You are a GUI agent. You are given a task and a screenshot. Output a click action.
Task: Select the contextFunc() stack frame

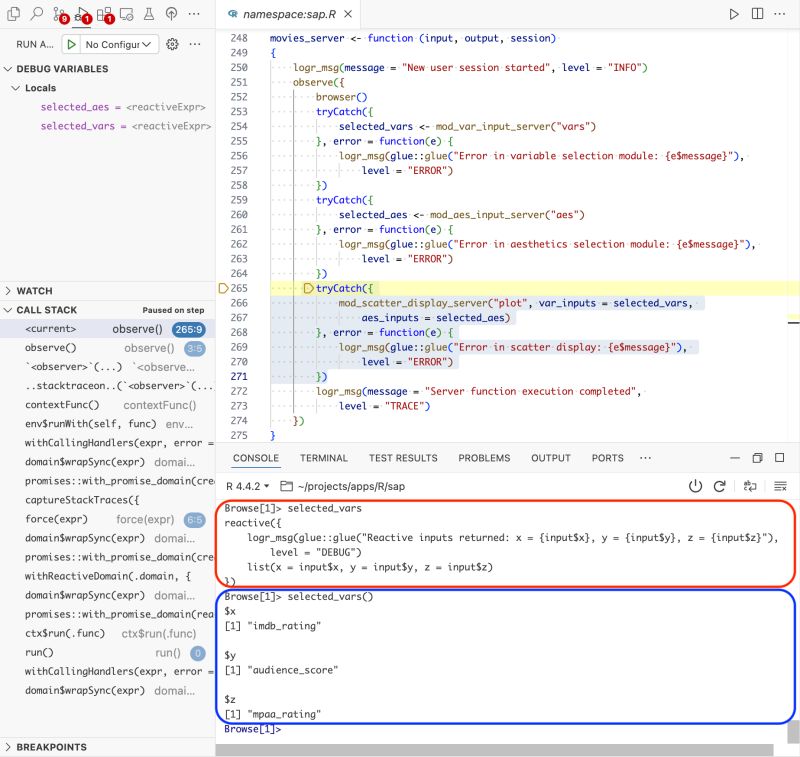[x=108, y=405]
